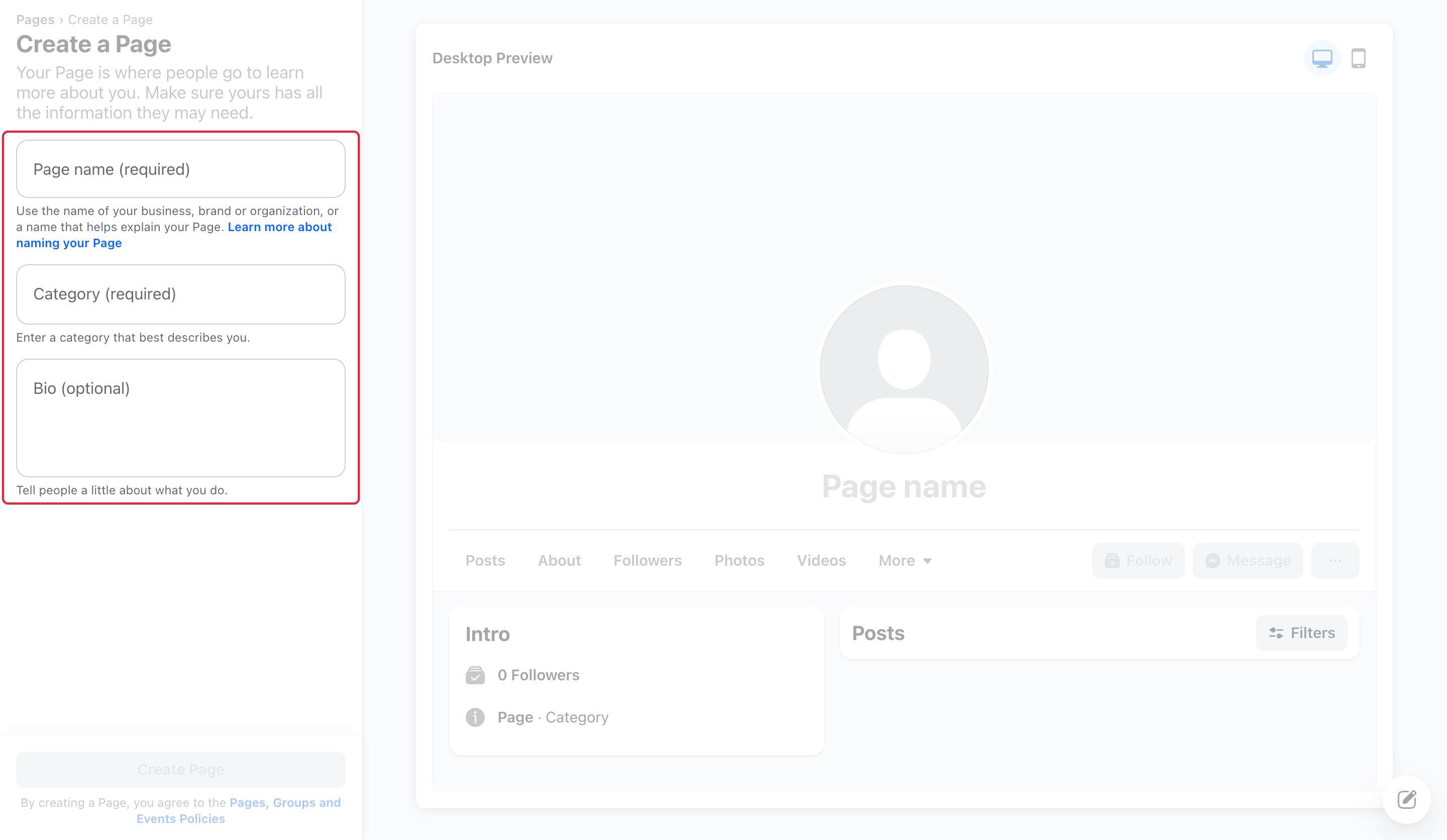1447x840 pixels.
Task: Click the Page name input field
Action: (x=181, y=169)
